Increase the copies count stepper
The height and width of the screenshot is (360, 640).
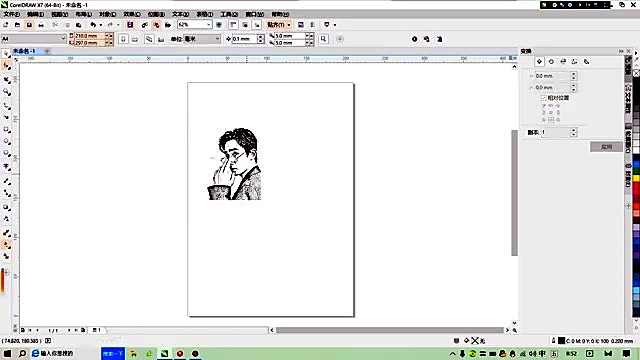(573, 130)
